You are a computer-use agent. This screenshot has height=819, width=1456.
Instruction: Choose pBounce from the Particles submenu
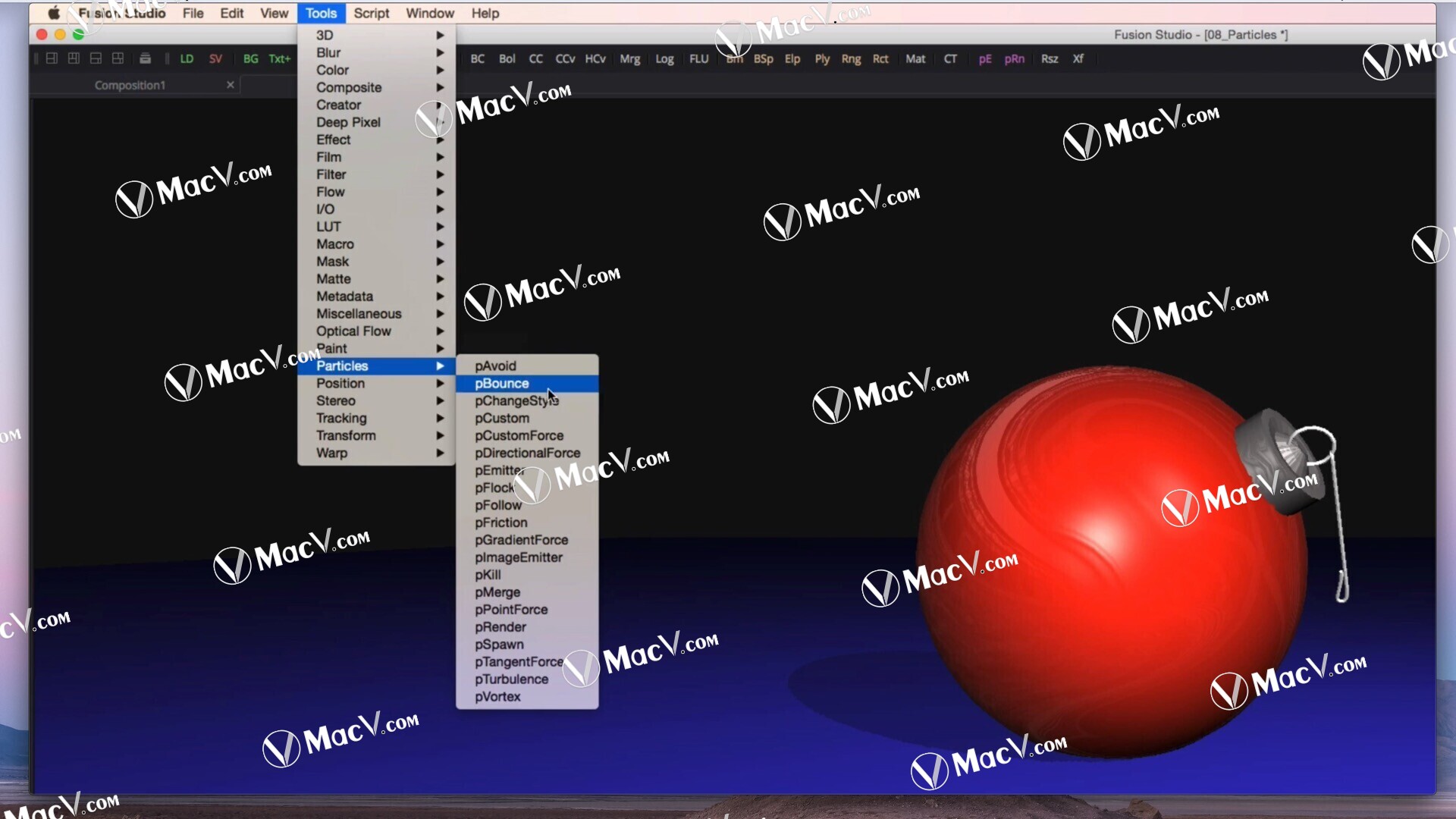[x=527, y=384]
